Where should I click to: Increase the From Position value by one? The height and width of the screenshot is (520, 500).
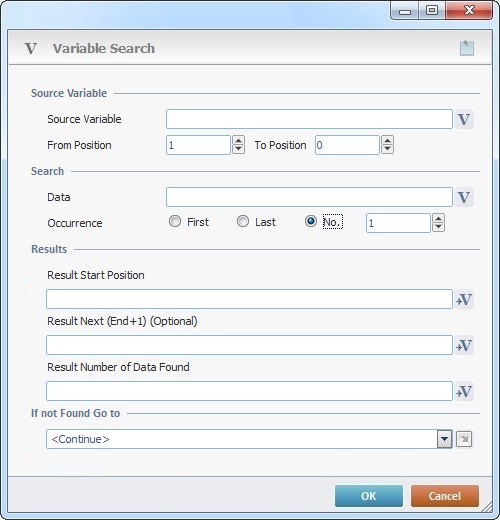coord(238,140)
